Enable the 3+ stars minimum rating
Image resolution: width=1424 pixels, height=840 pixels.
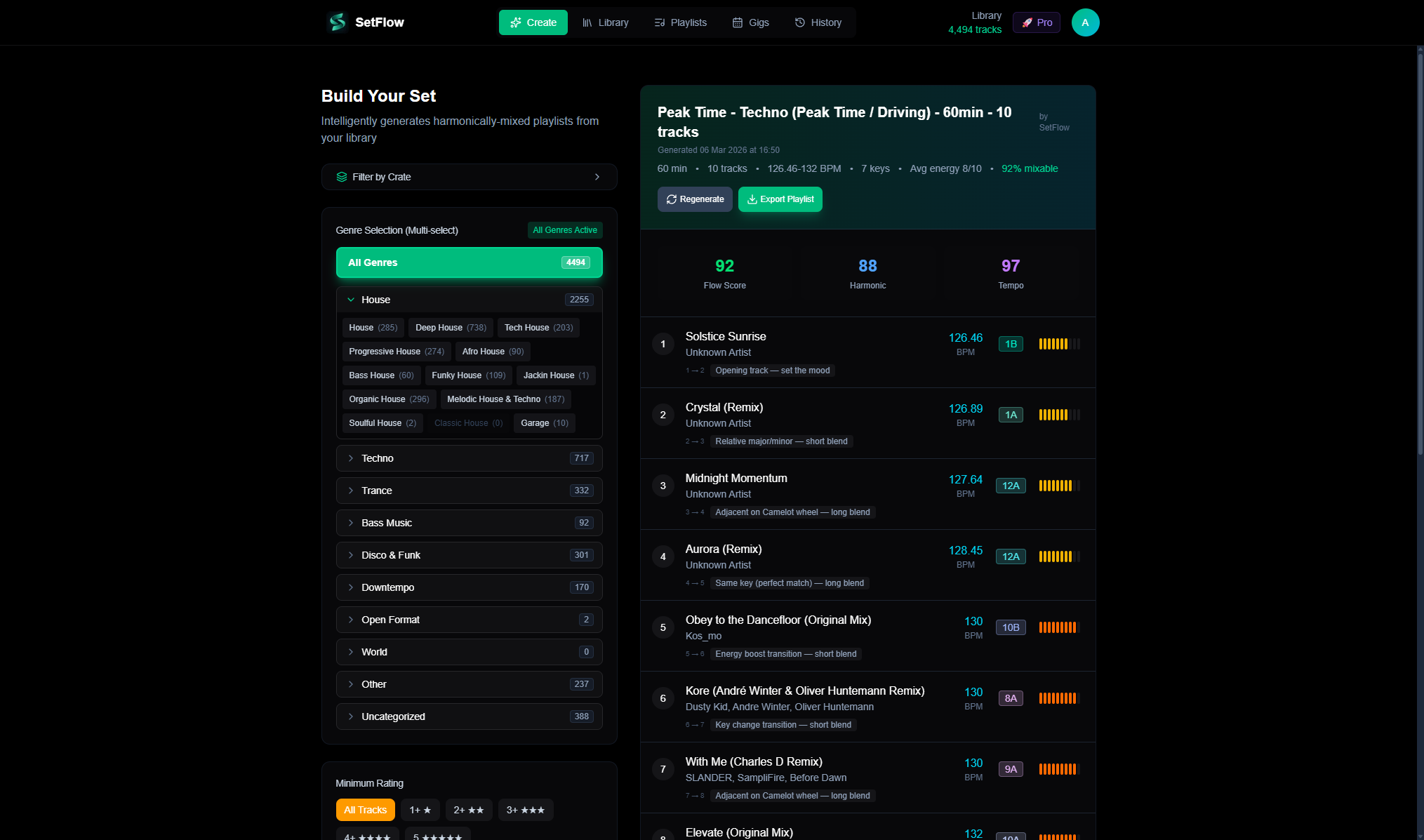[x=525, y=809]
